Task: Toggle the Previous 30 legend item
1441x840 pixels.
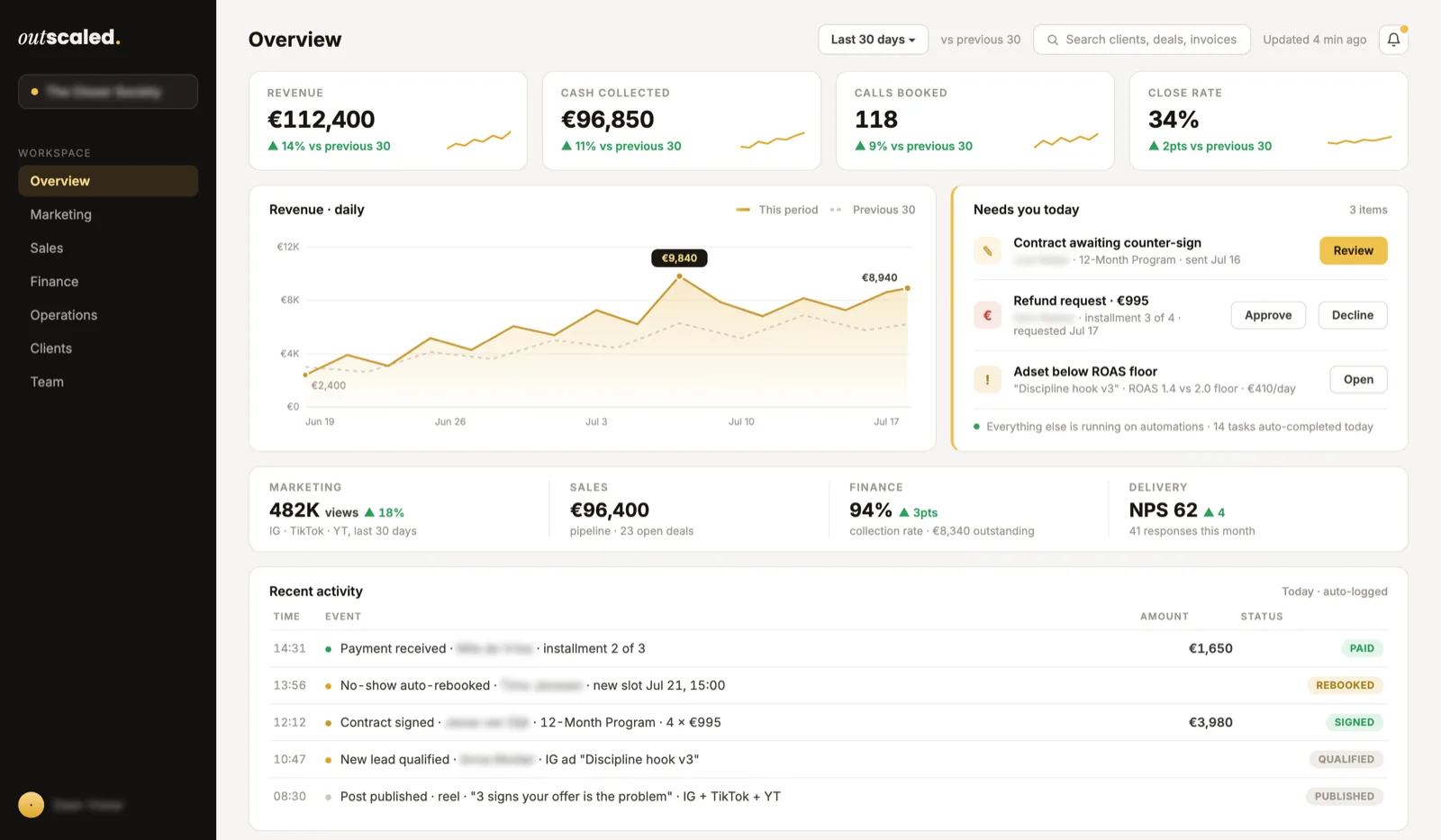Action: (873, 210)
